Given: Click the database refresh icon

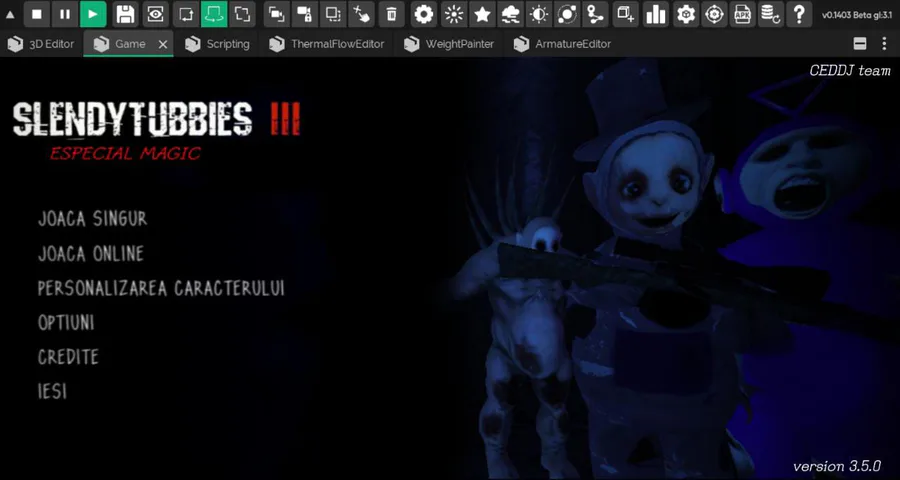Looking at the screenshot, I should pos(770,14).
